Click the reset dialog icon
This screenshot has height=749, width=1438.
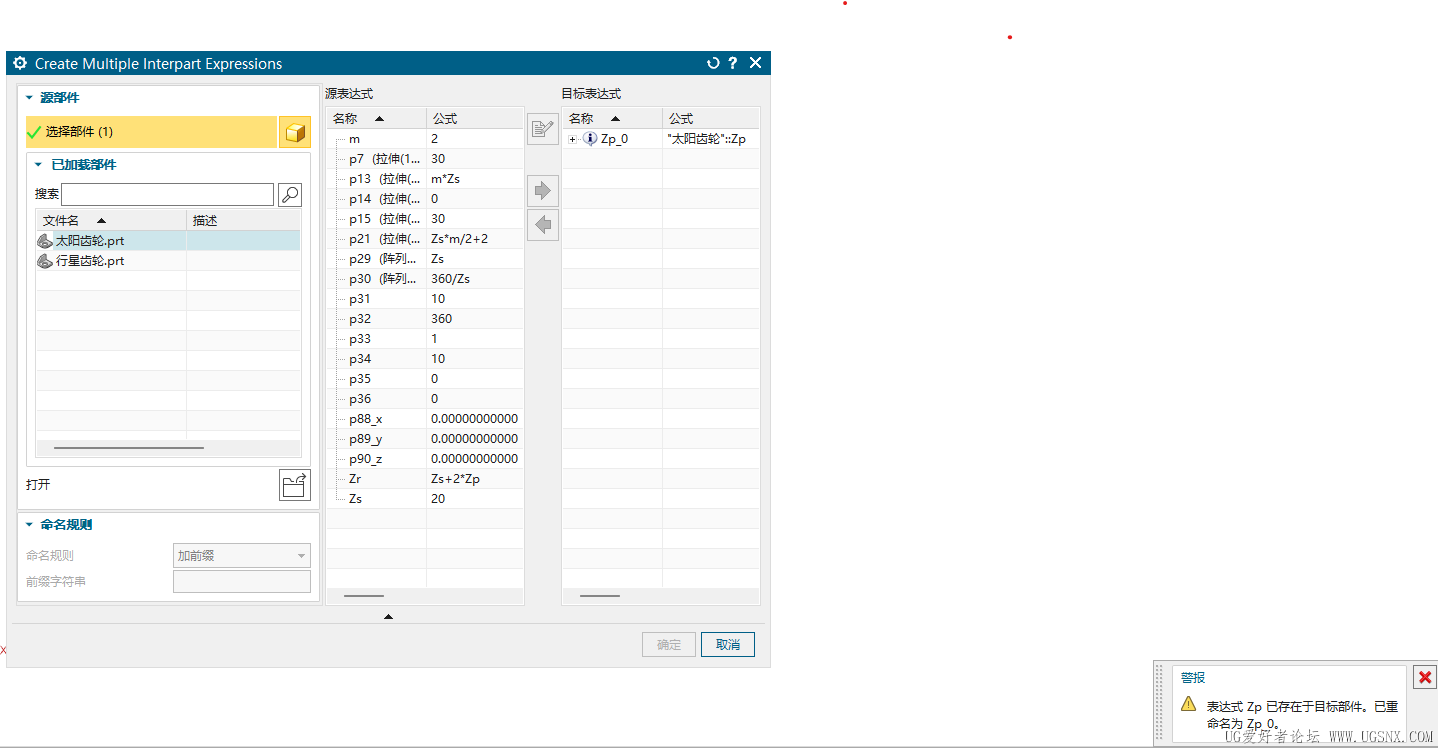(712, 62)
